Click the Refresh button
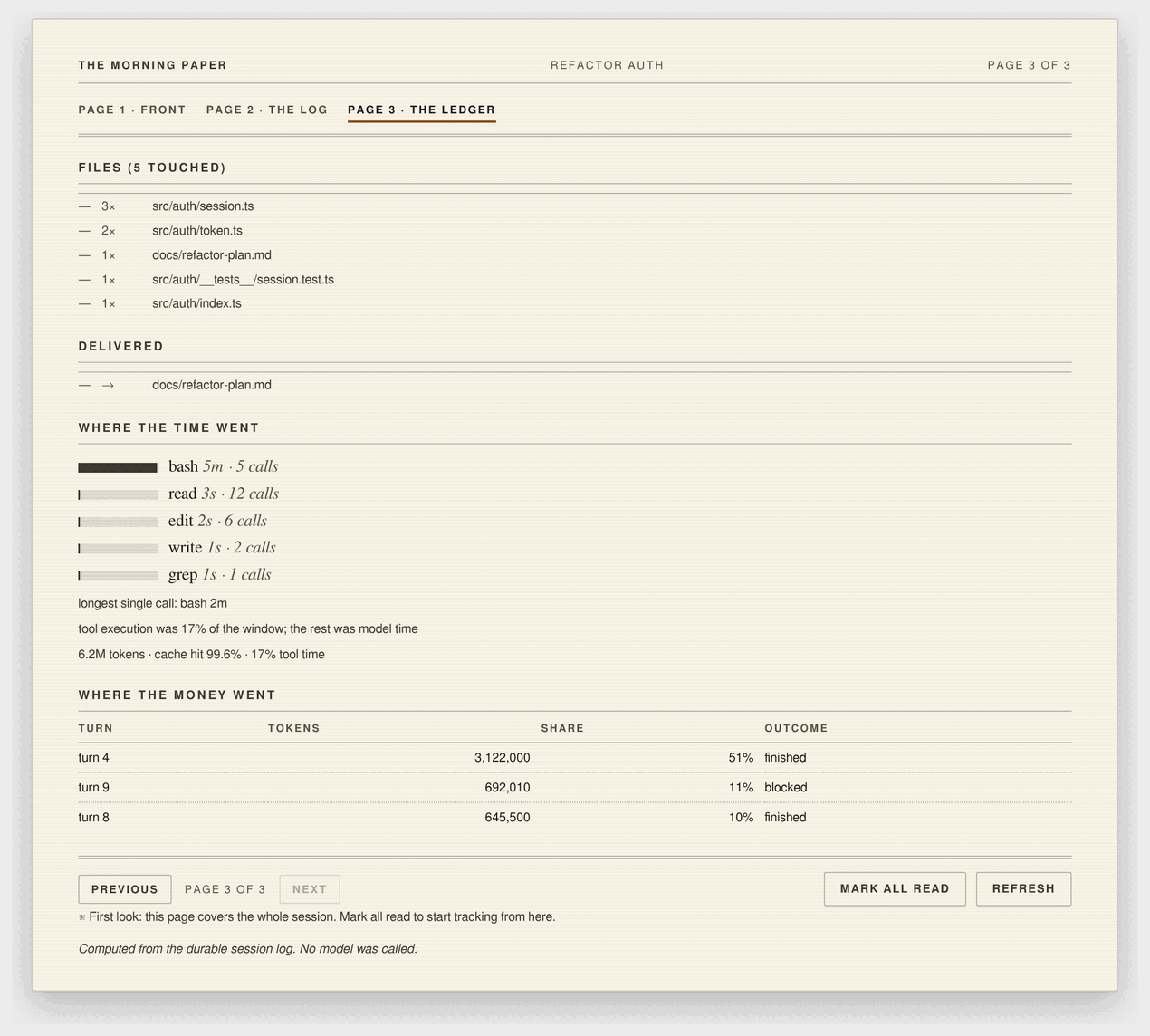Screen dimensions: 1150x1036 click(x=1023, y=888)
